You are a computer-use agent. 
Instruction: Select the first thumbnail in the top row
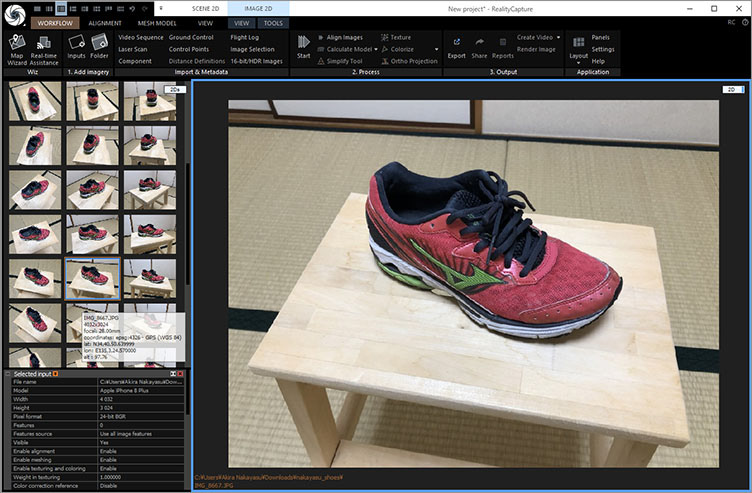click(x=35, y=101)
